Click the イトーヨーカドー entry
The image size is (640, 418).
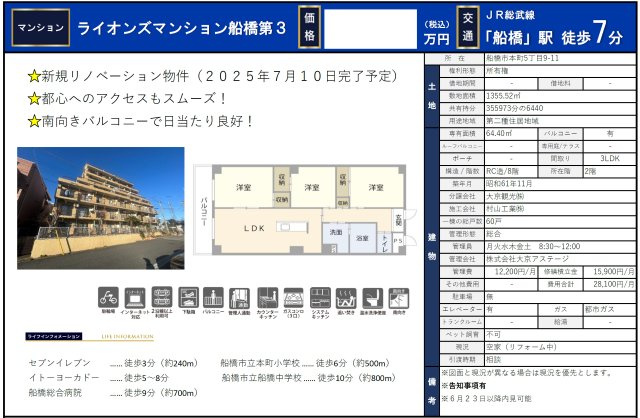click(98, 378)
